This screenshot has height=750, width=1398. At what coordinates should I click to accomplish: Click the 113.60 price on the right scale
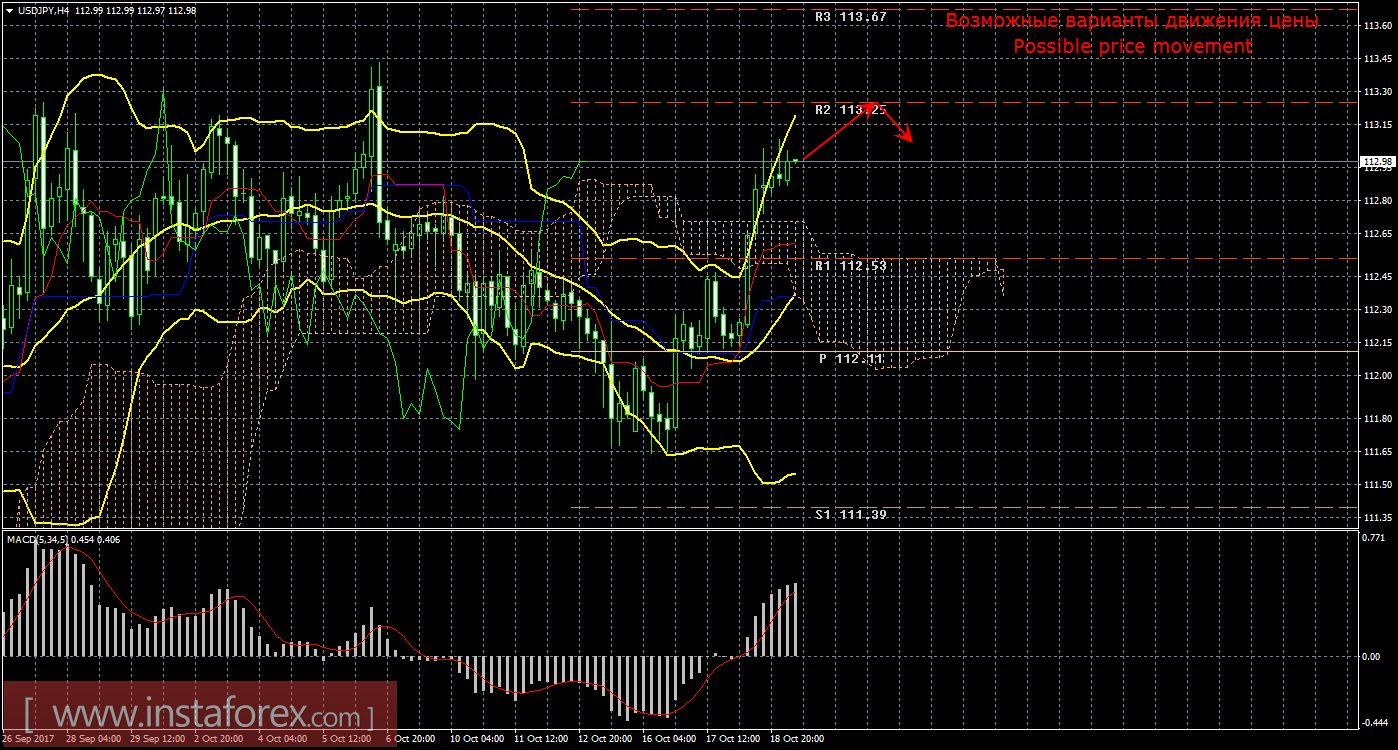(1377, 26)
